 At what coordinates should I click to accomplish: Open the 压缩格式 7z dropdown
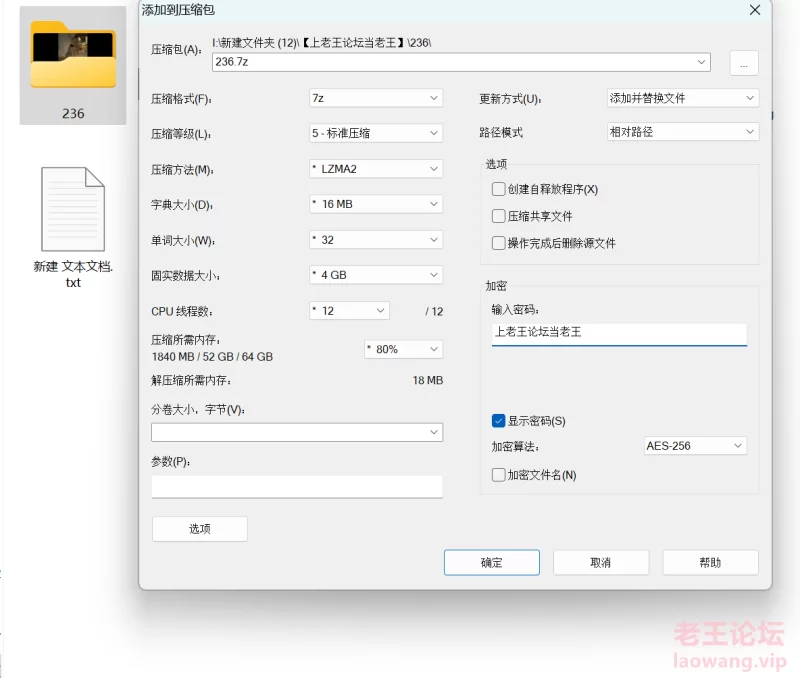point(376,98)
